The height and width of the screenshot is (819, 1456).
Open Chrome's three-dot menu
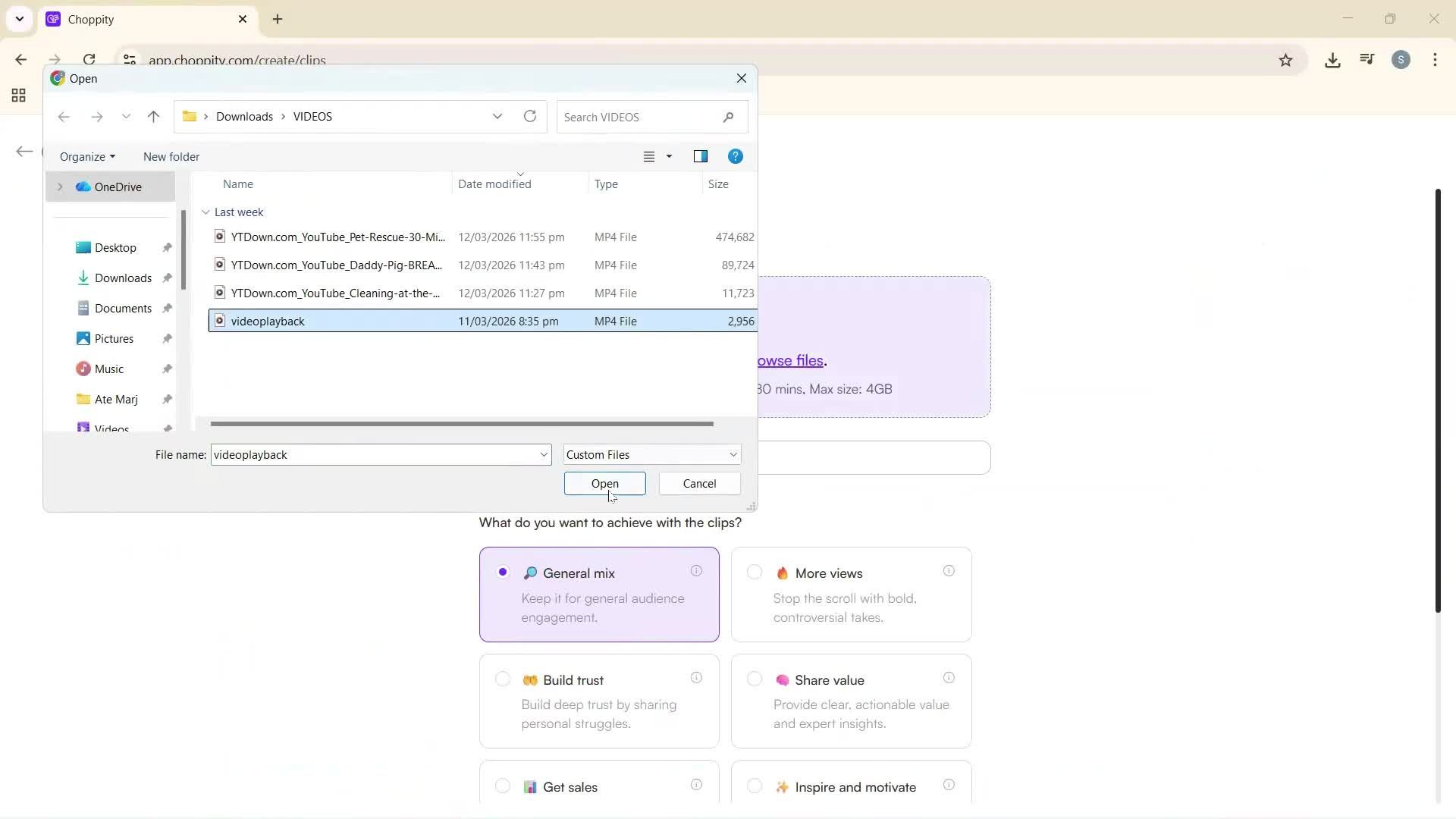tap(1436, 60)
